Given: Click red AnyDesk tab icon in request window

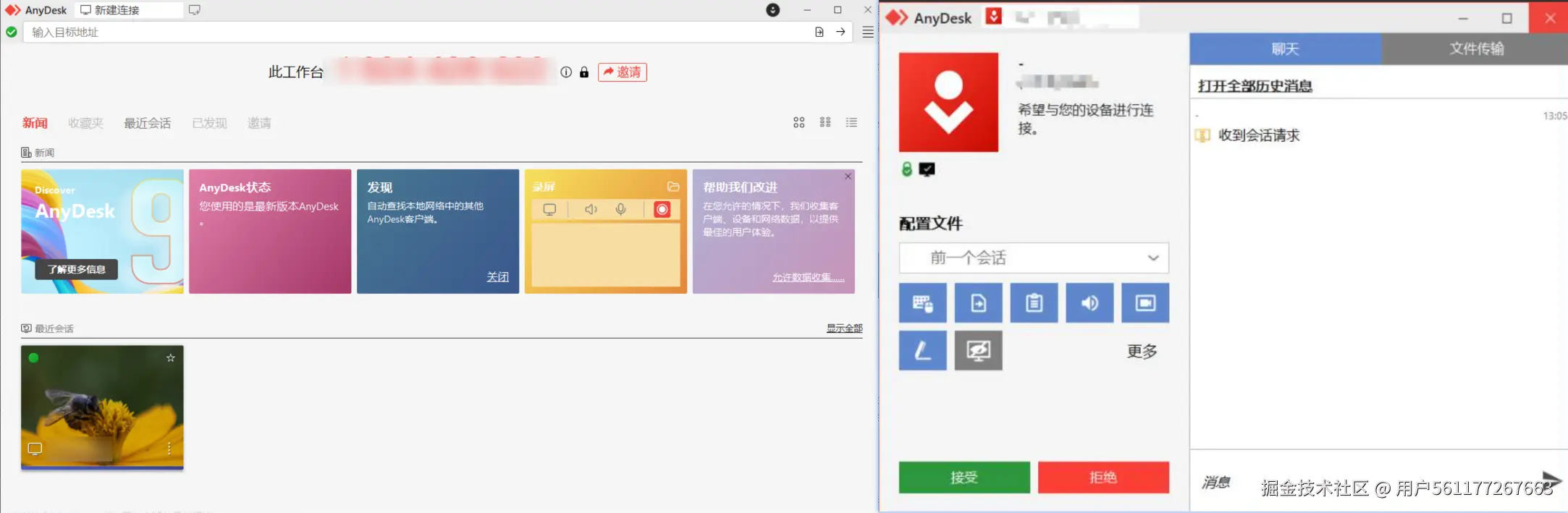Looking at the screenshot, I should (x=994, y=16).
